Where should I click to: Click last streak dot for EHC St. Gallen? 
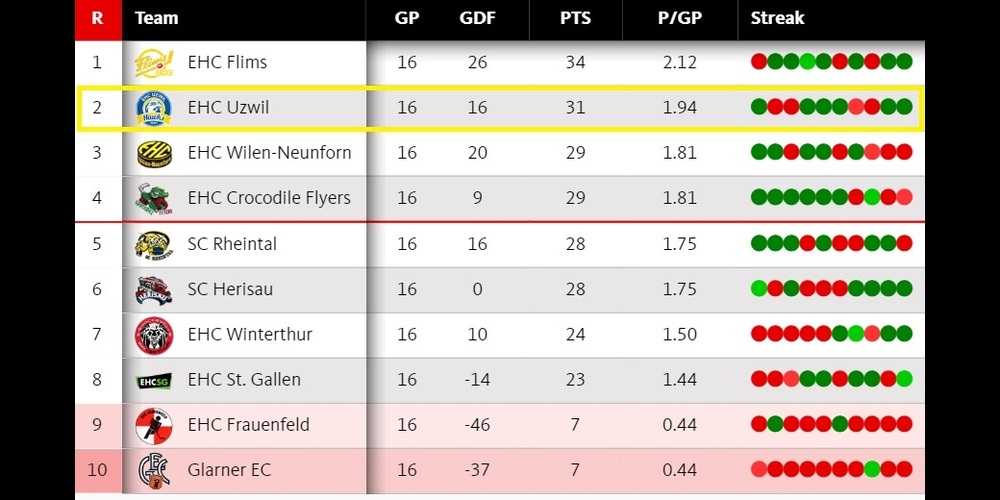click(904, 379)
